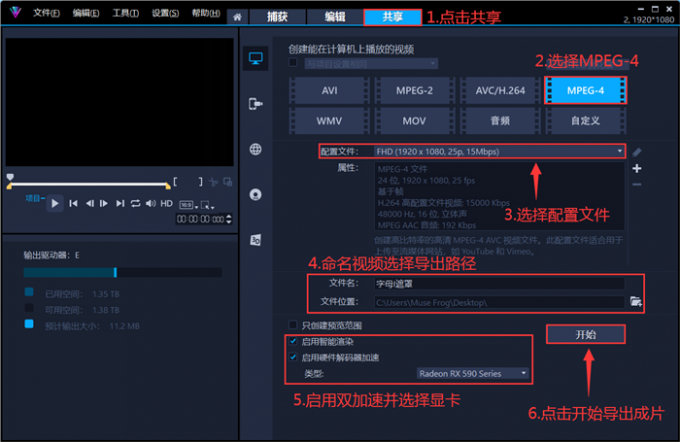The height and width of the screenshot is (442, 680).
Task: Remove profile with the minus icon
Action: pos(637,185)
